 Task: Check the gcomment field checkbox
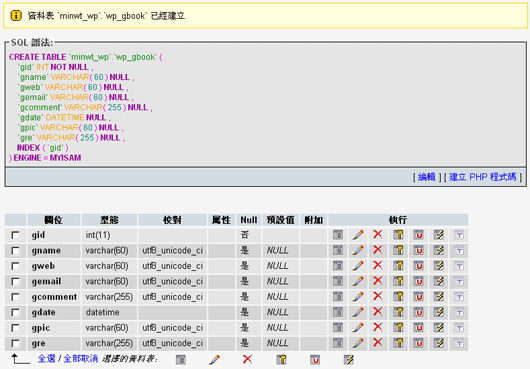click(x=15, y=297)
